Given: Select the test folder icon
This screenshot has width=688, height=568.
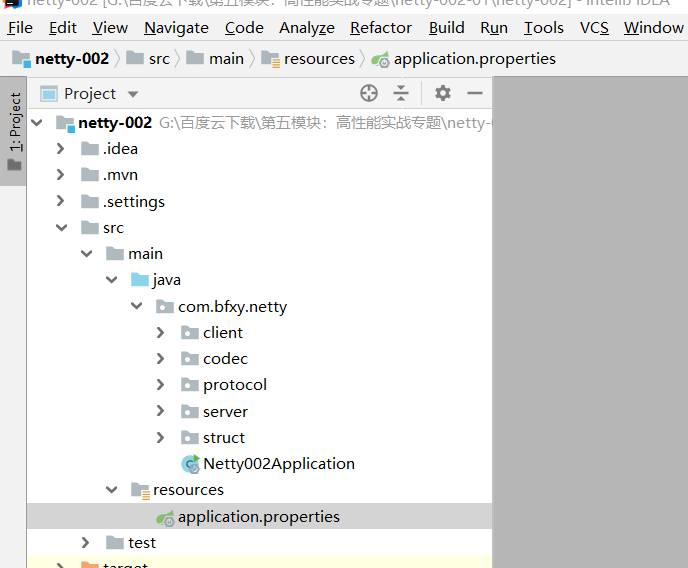Looking at the screenshot, I should tap(115, 543).
